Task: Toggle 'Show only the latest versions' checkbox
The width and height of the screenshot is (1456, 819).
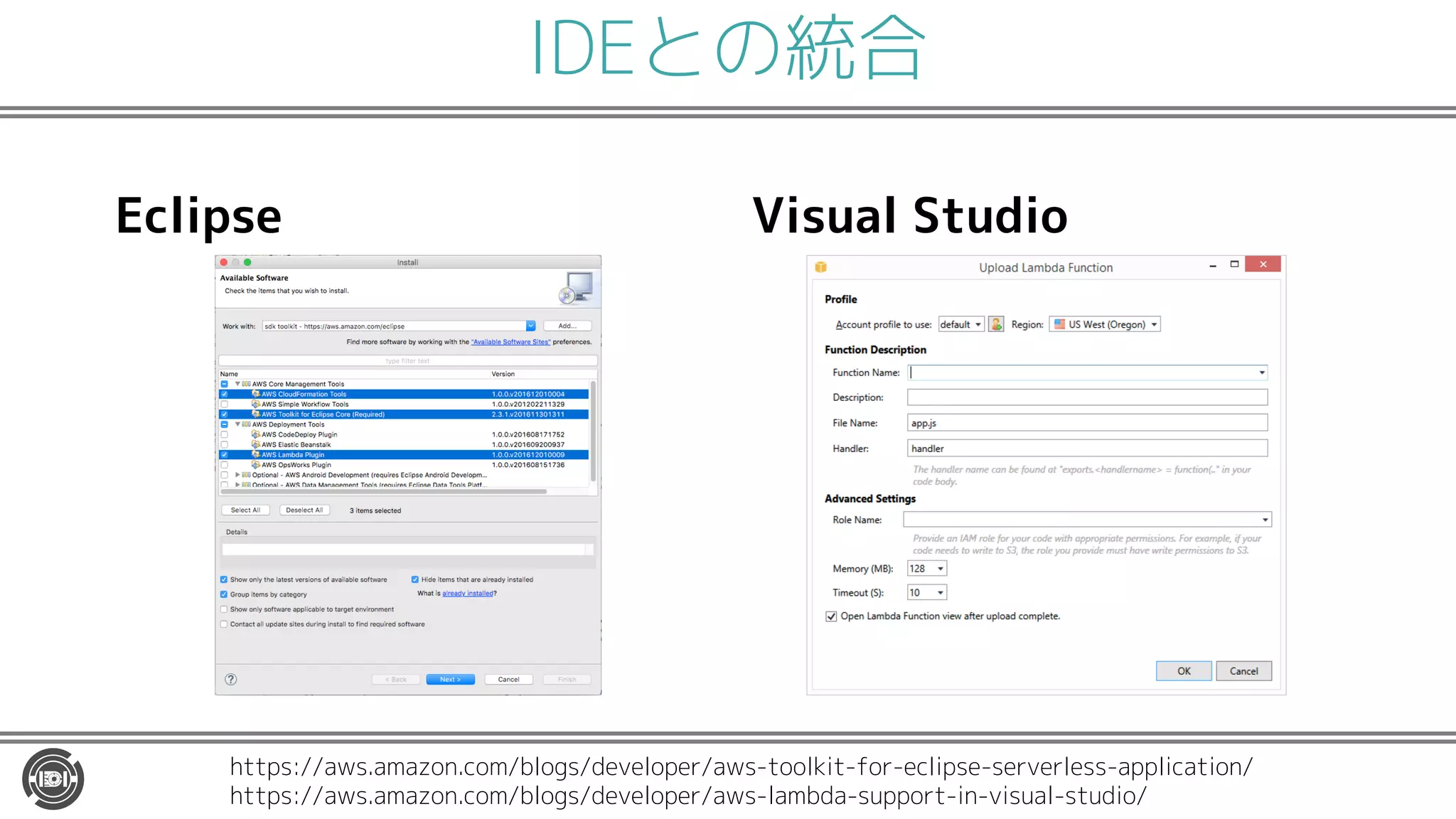Action: tap(224, 579)
